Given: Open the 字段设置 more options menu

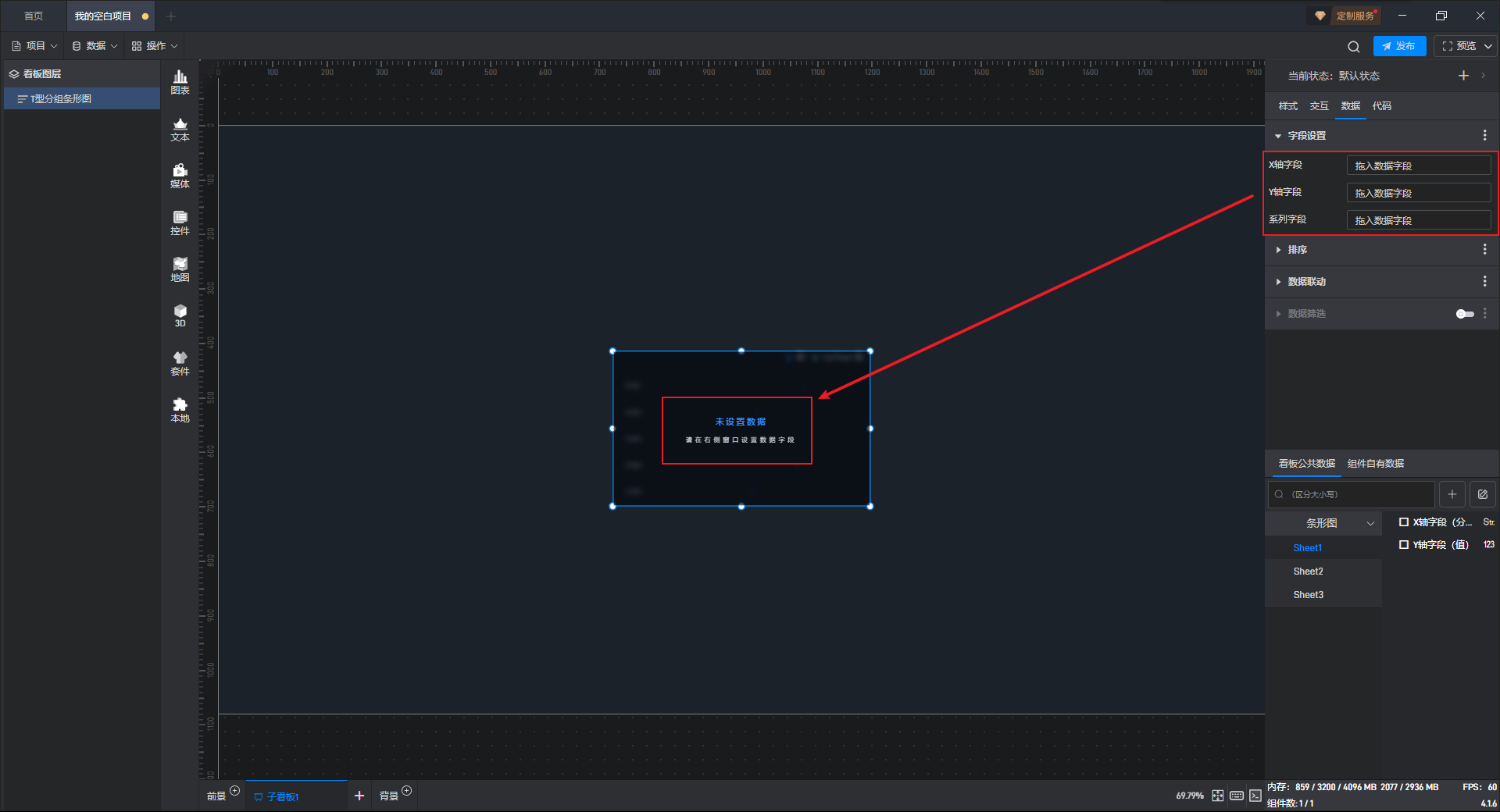Looking at the screenshot, I should point(1484,136).
